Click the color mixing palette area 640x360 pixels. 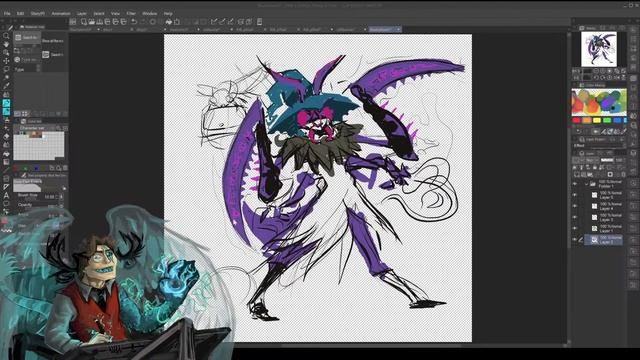pos(599,102)
